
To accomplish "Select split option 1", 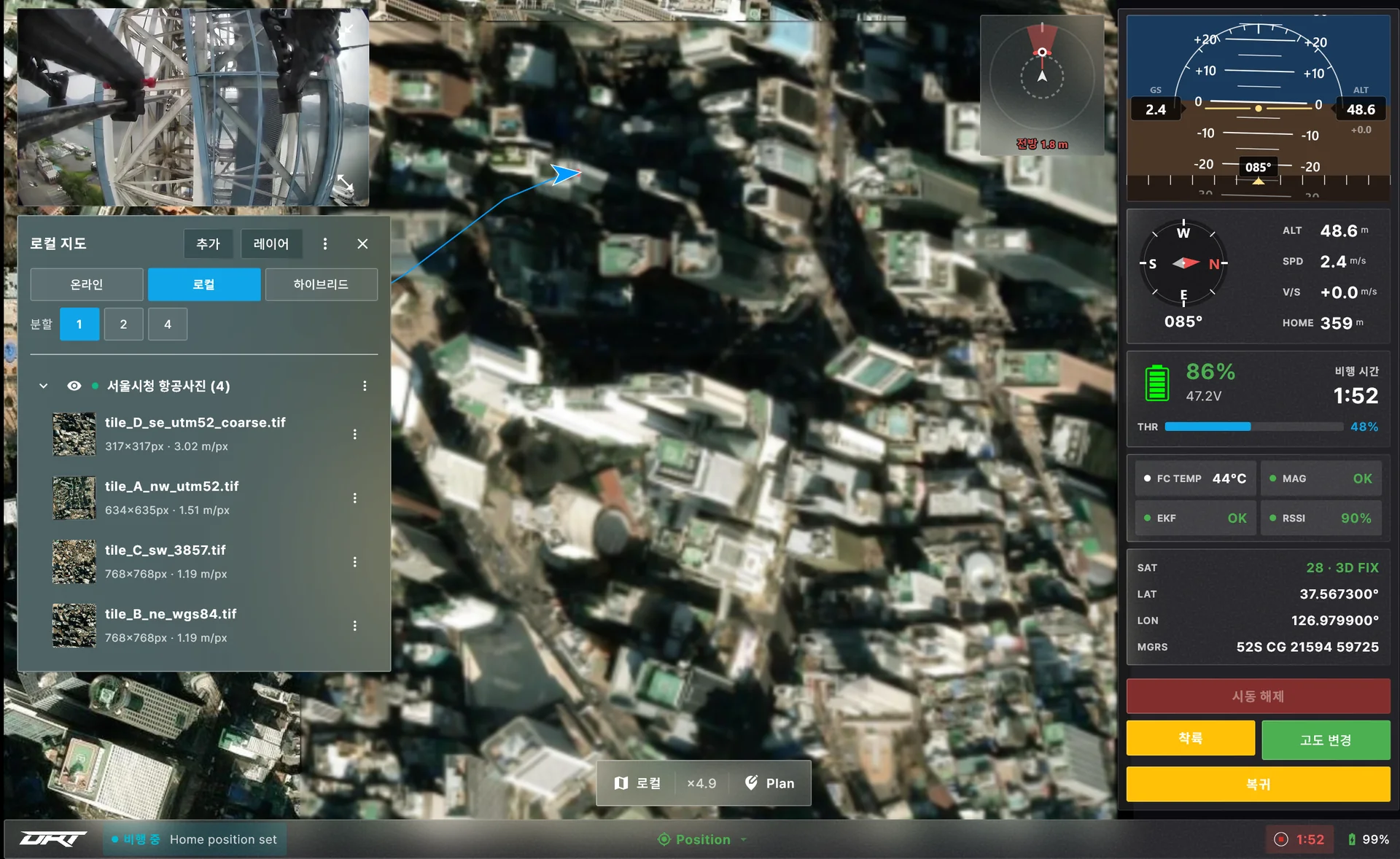I will pyautogui.click(x=79, y=324).
